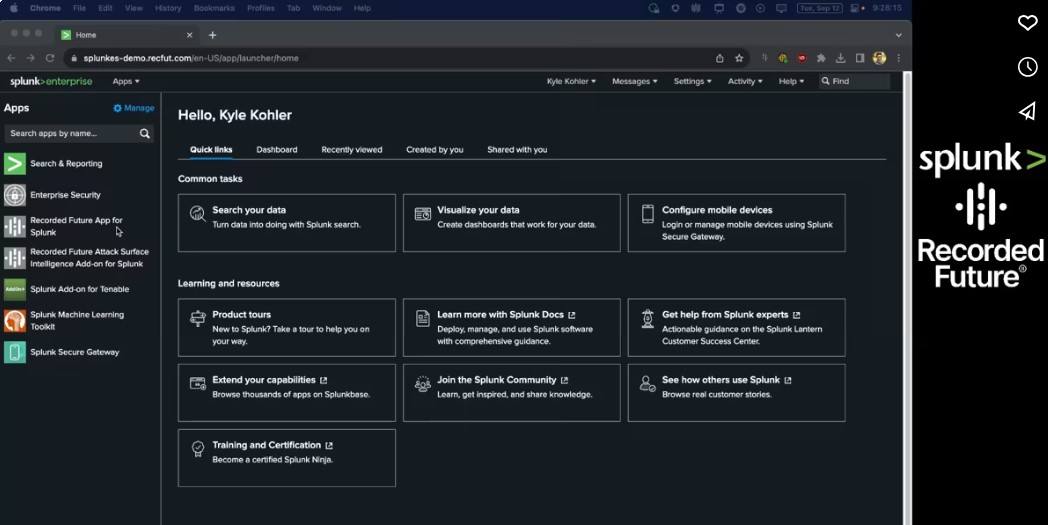Open Splunk Add-on for Tenable icon

15,290
